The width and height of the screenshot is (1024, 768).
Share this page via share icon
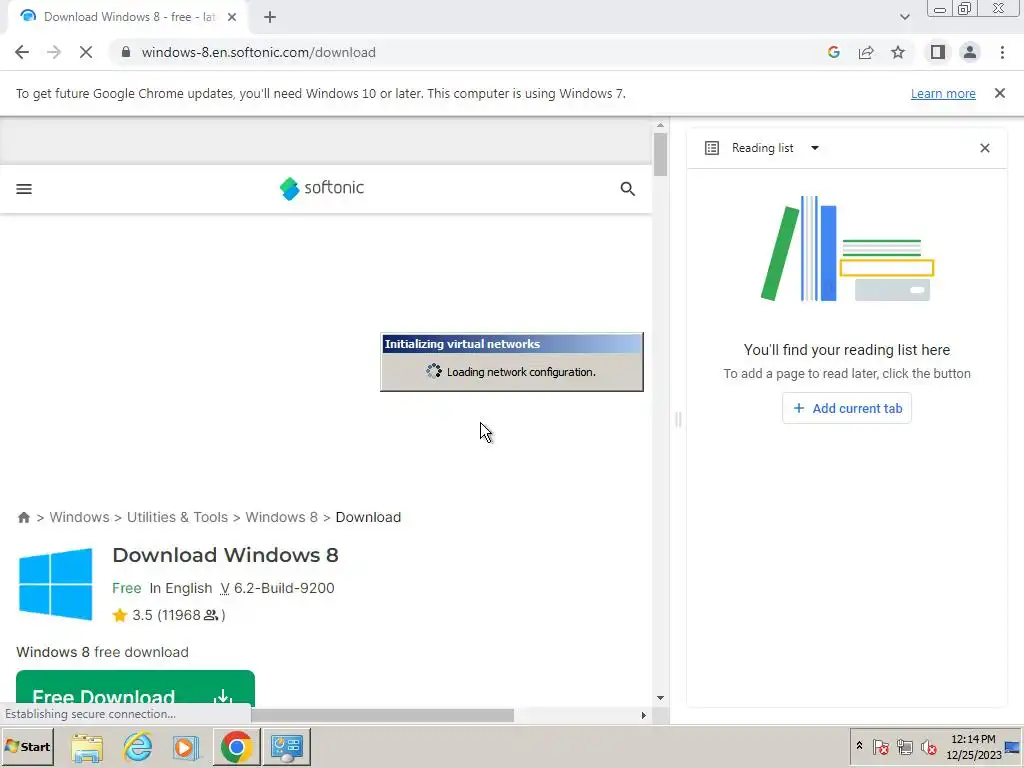point(866,52)
